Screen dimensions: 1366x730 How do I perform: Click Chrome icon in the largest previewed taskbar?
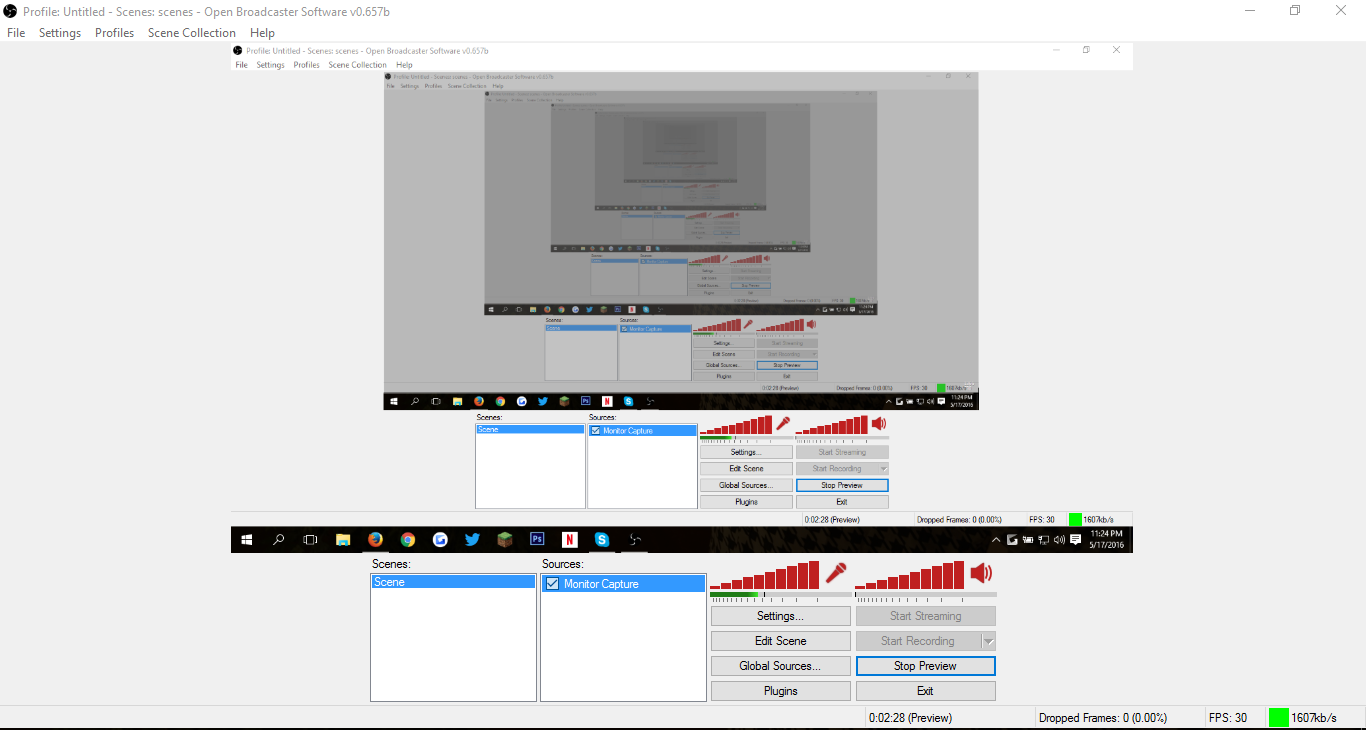click(407, 539)
